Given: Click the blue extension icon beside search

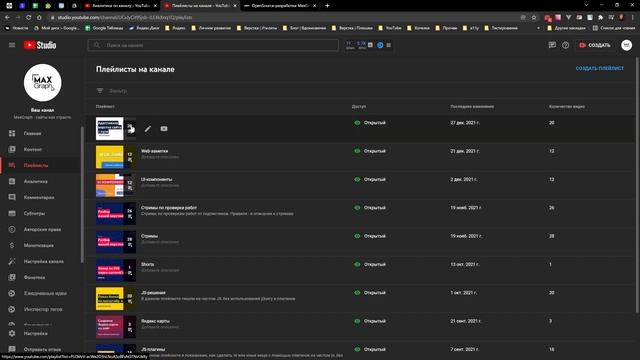Looking at the screenshot, I should coord(380,45).
